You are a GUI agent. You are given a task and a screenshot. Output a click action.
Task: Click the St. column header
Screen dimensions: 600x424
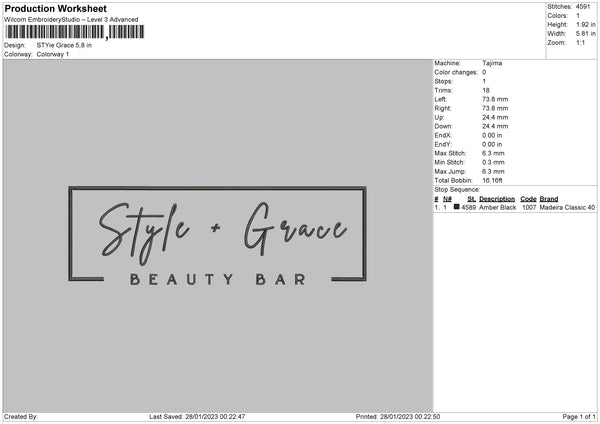pyautogui.click(x=471, y=199)
